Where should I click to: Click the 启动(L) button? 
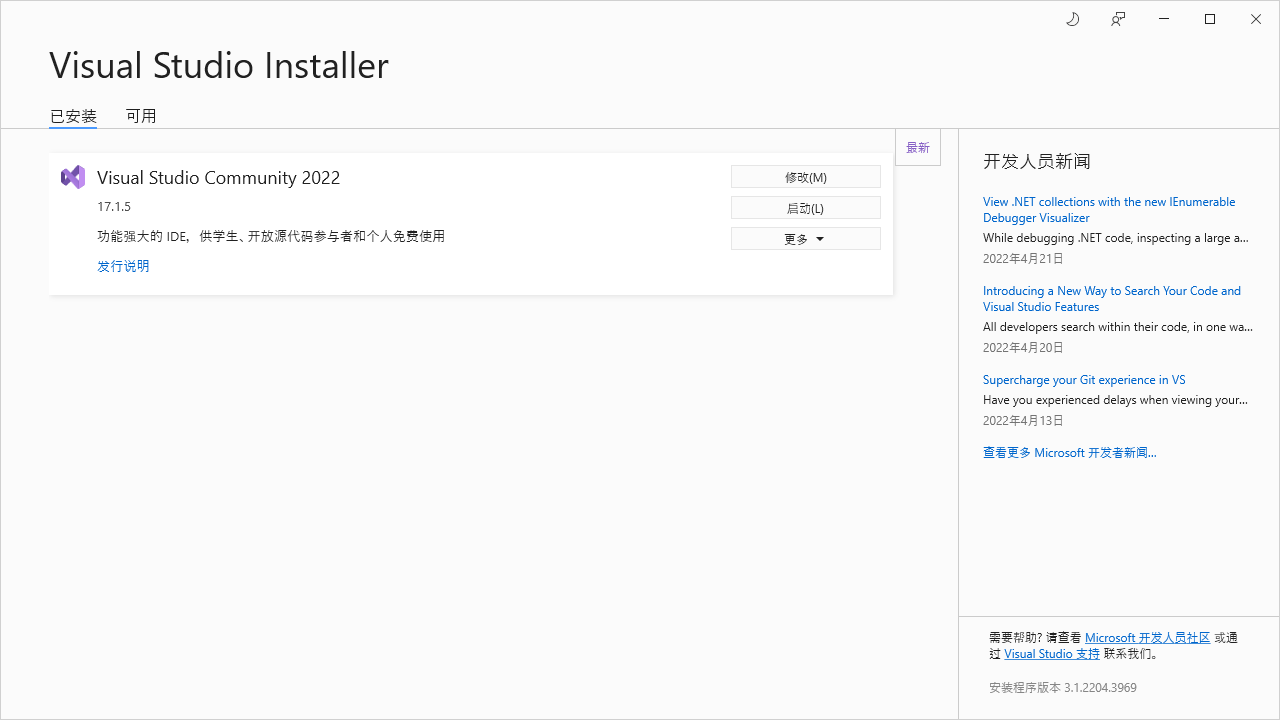806,208
